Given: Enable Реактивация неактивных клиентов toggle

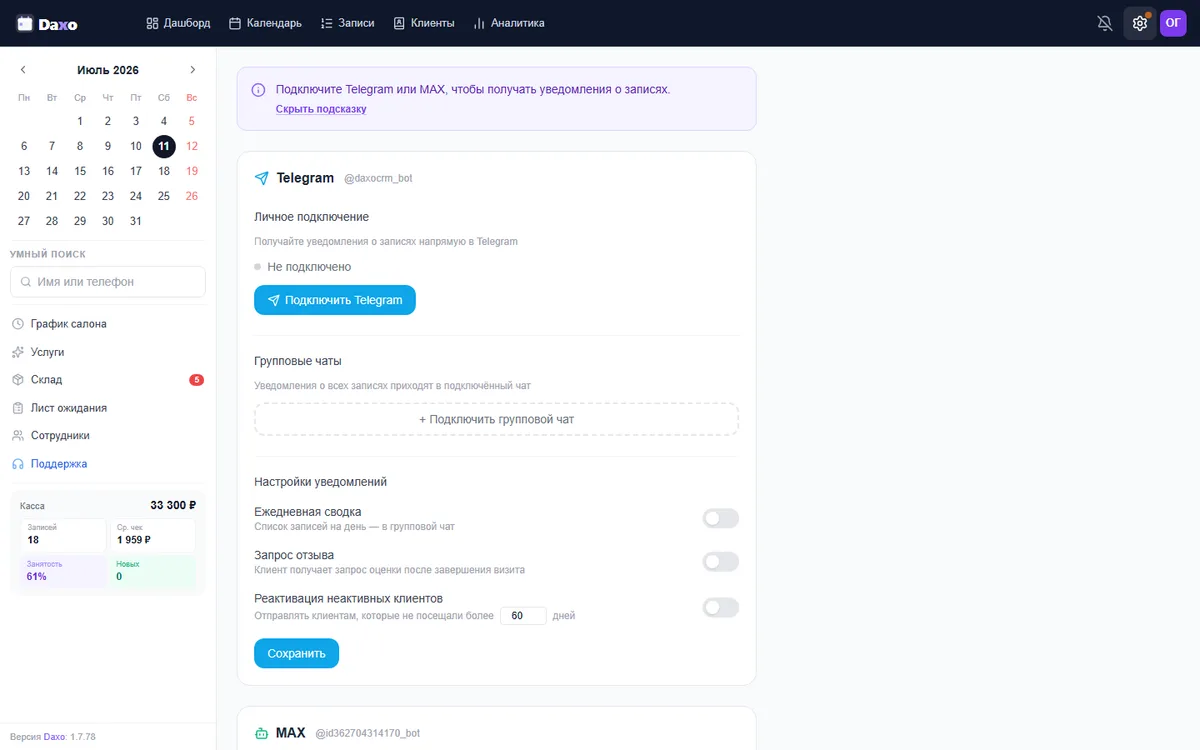Looking at the screenshot, I should pyautogui.click(x=720, y=607).
